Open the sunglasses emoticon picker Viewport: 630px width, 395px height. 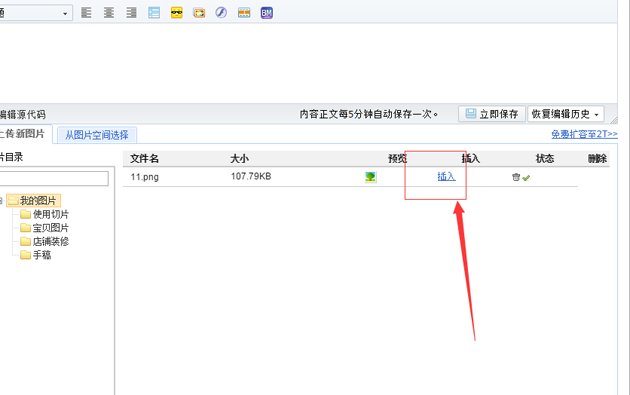176,13
